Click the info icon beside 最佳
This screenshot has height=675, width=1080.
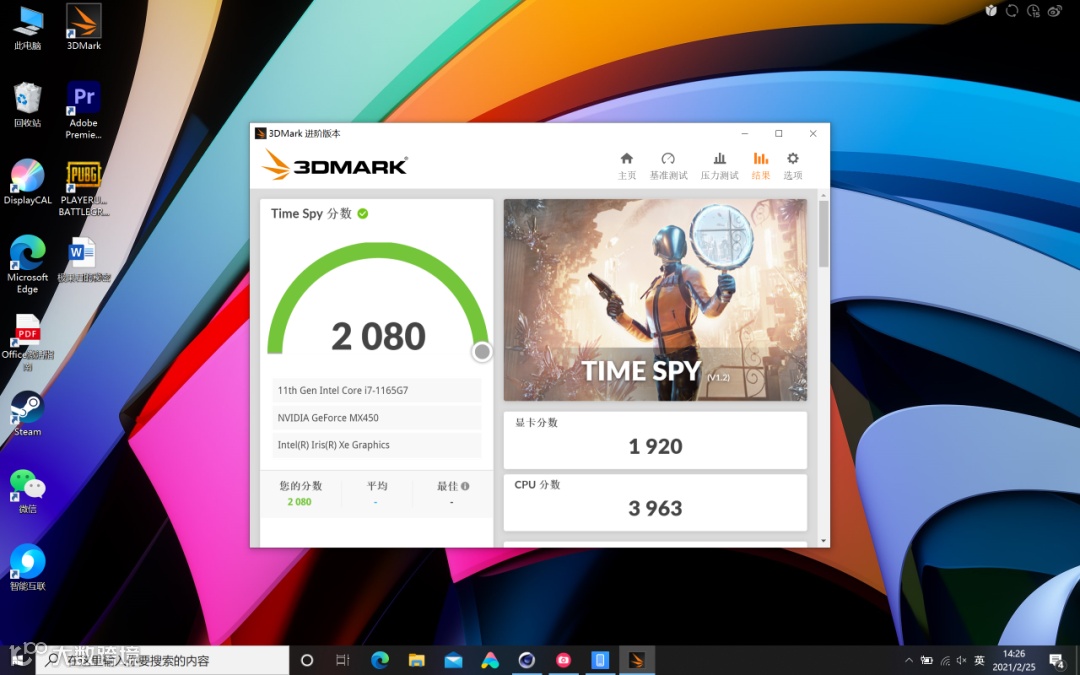465,486
